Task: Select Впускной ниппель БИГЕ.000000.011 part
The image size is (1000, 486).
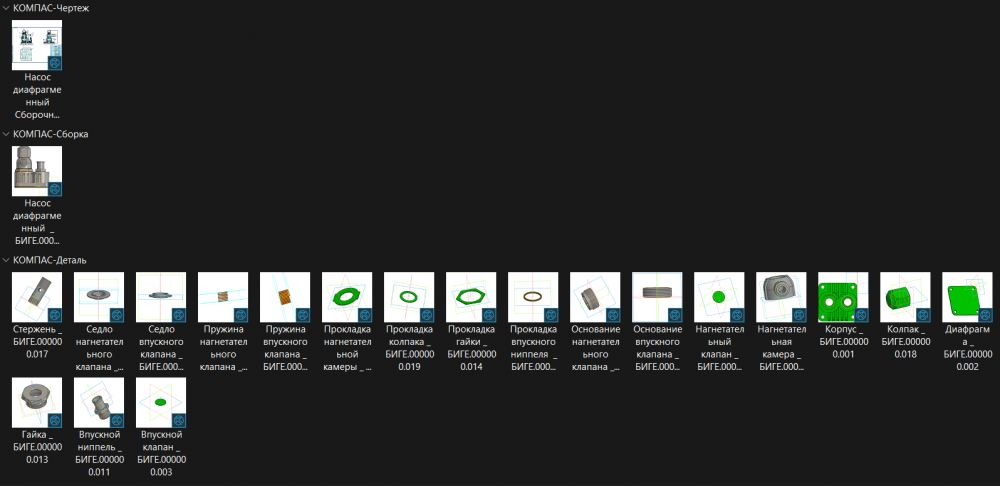Action: [x=99, y=403]
